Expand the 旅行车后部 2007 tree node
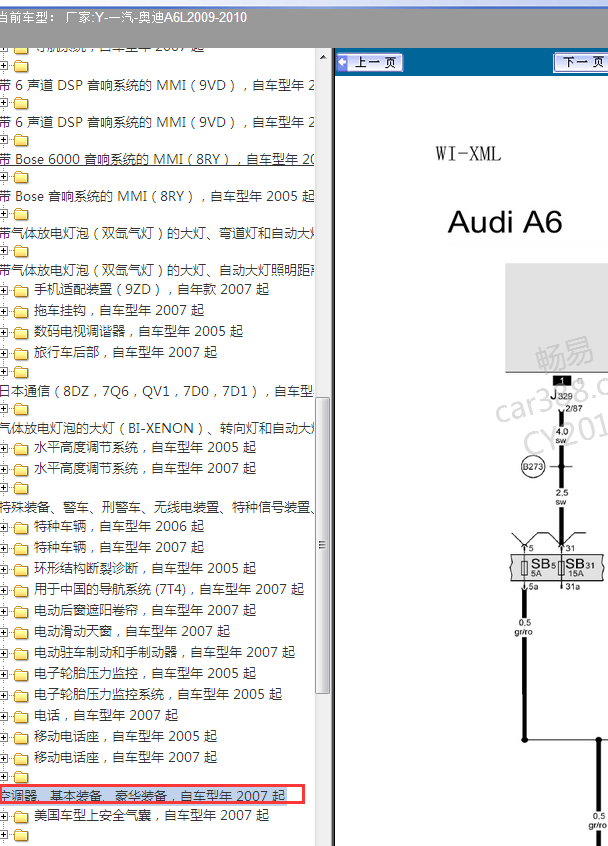Image resolution: width=608 pixels, height=846 pixels. pyautogui.click(x=4, y=353)
